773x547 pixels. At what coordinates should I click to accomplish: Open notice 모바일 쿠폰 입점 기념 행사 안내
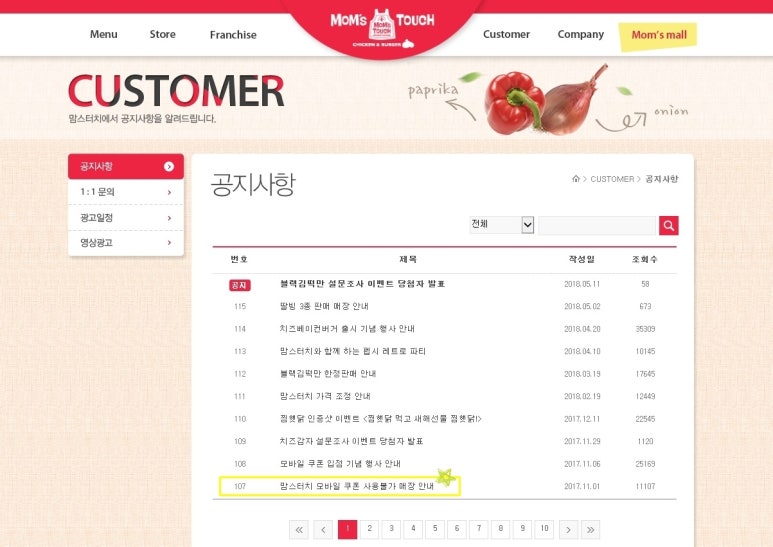340,464
